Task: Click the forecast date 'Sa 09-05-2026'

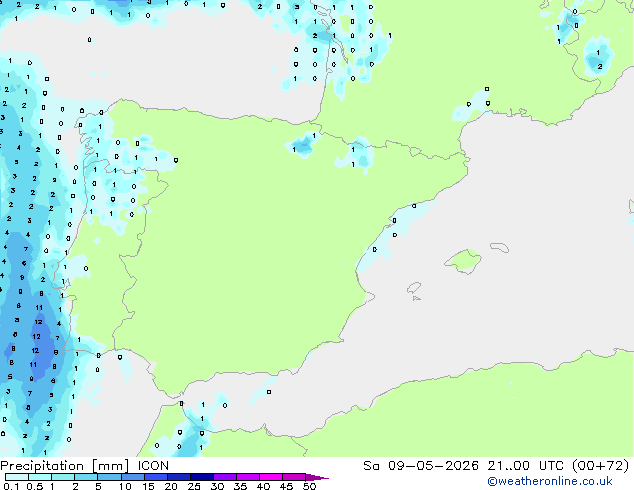Action: (x=421, y=466)
